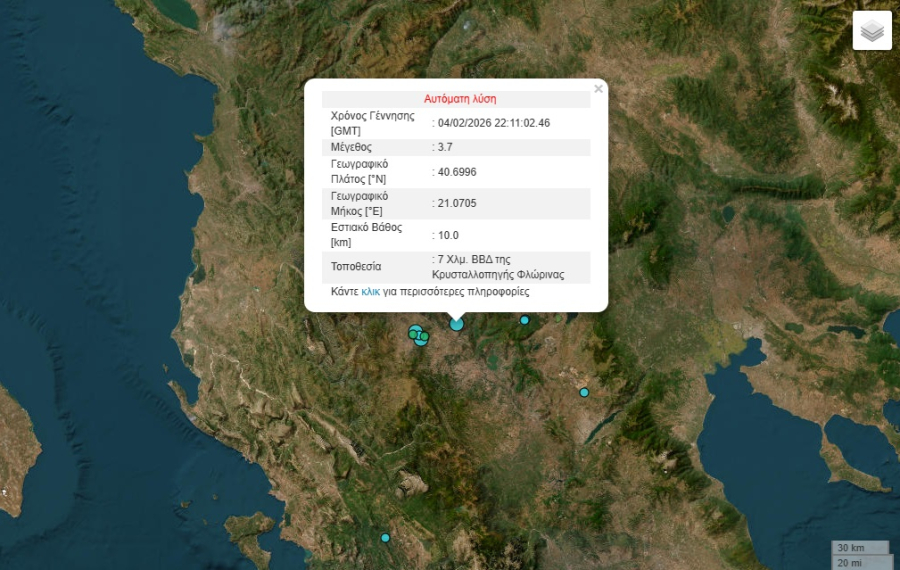The width and height of the screenshot is (900, 570).
Task: Click the focal depth value 10.0
Action: (x=448, y=235)
